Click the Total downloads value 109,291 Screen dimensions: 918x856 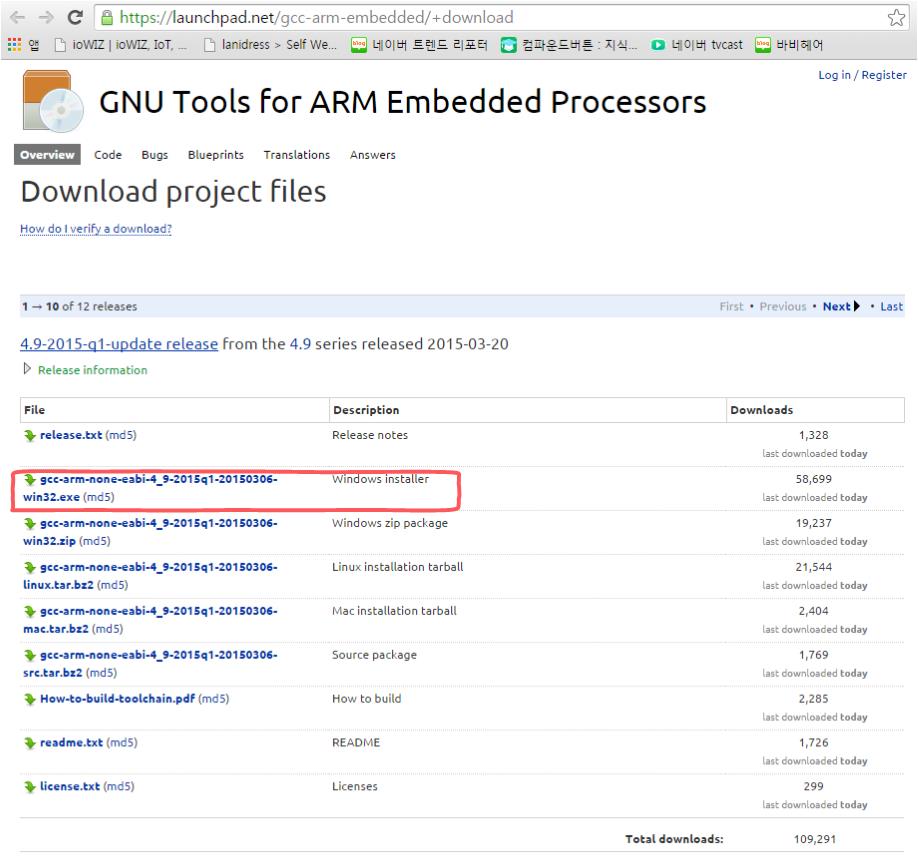tap(814, 839)
